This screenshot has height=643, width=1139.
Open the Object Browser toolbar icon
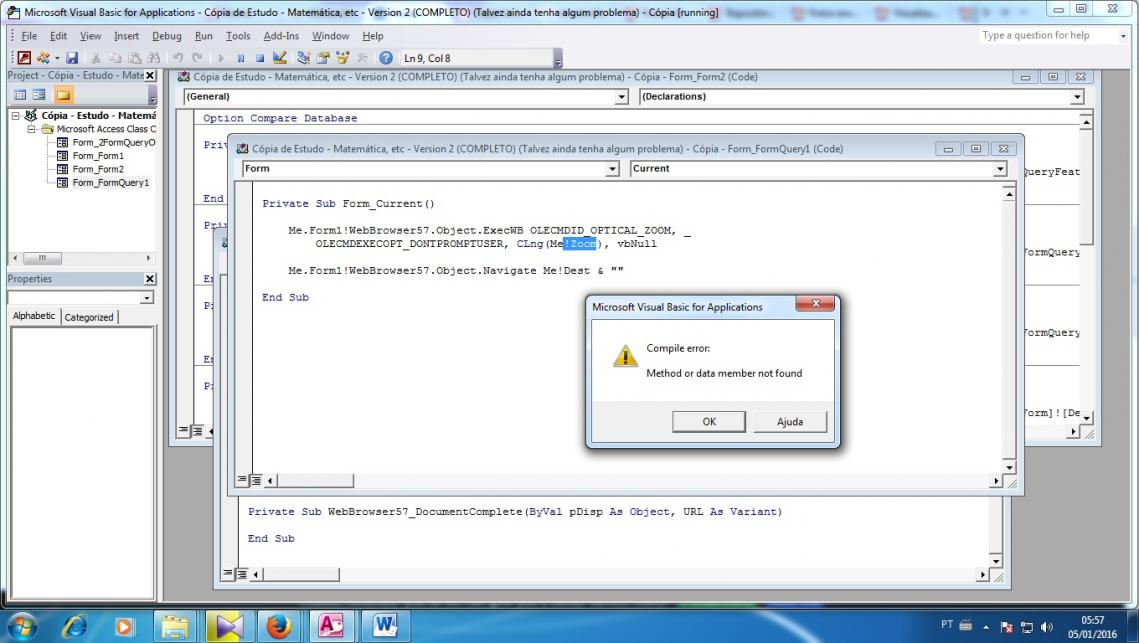tap(342, 57)
